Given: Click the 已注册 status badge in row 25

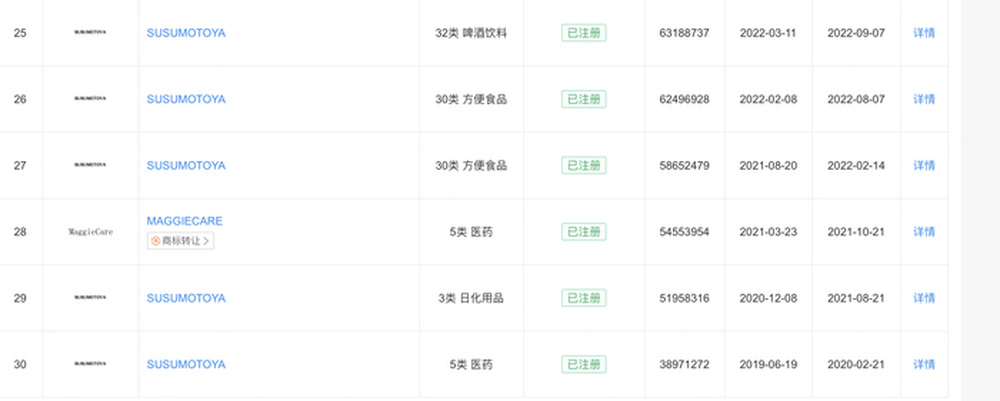Looking at the screenshot, I should (583, 33).
